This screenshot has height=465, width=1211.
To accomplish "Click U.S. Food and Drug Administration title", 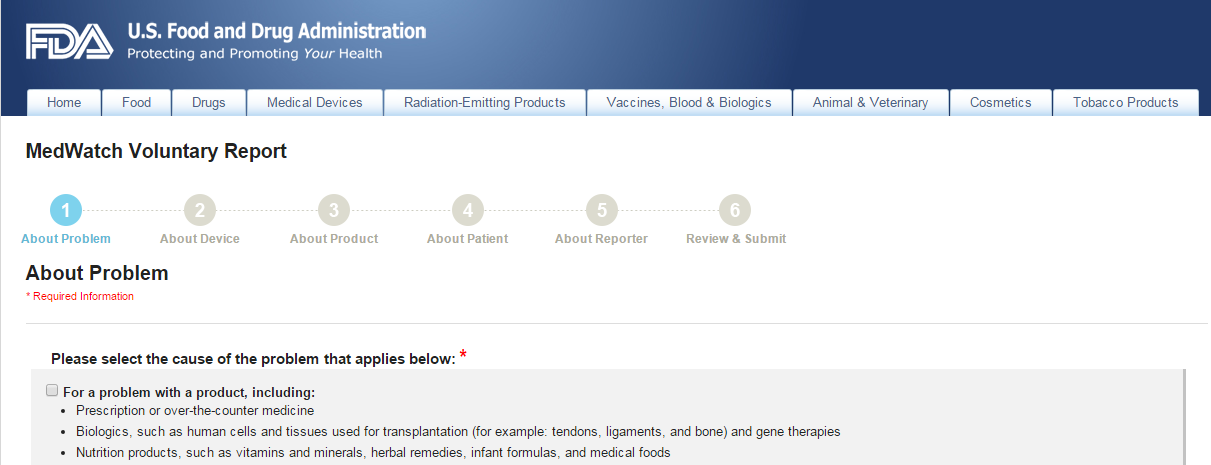I will pyautogui.click(x=277, y=31).
